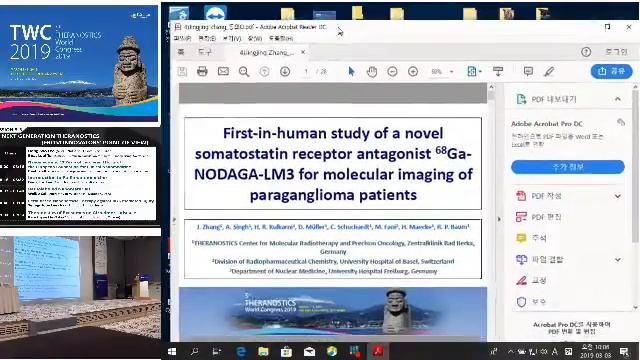
Task: Click the document title text in the PDF
Action: pyautogui.click(x=333, y=164)
